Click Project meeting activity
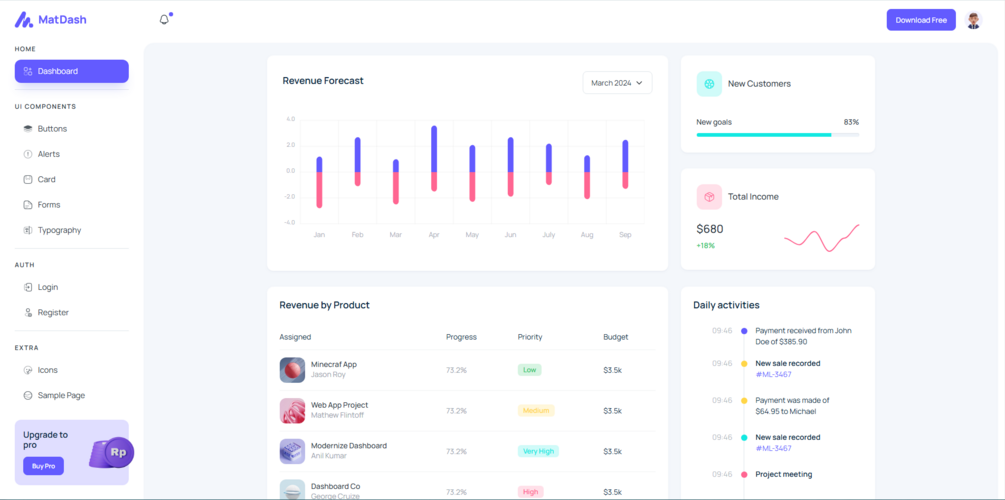The height and width of the screenshot is (500, 1005). tap(784, 474)
